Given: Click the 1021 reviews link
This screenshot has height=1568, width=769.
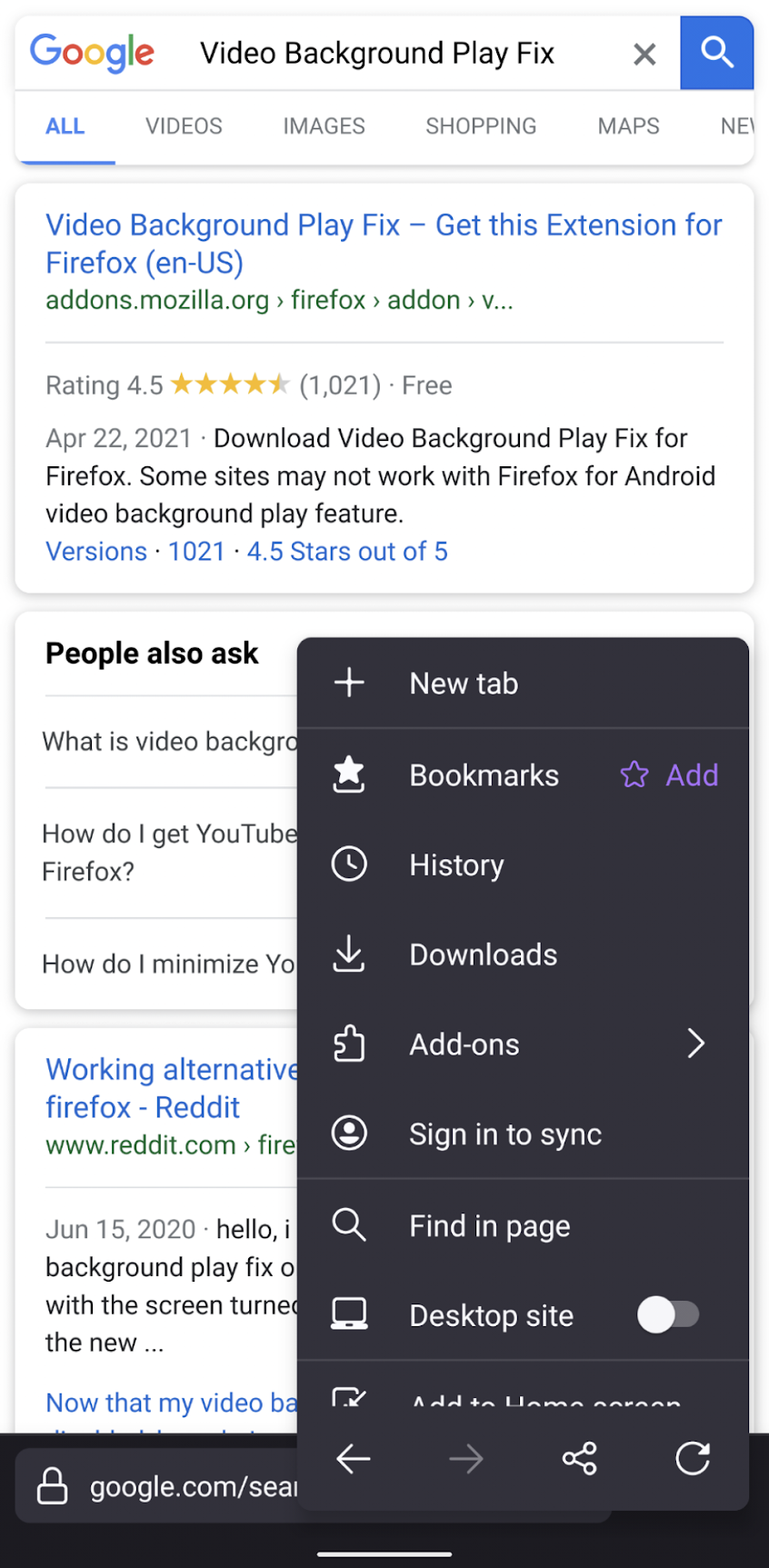Looking at the screenshot, I should [196, 552].
